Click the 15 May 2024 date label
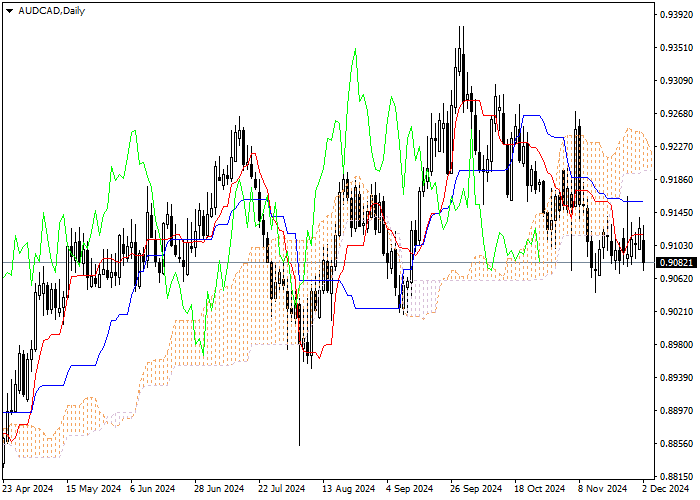 click(94, 489)
